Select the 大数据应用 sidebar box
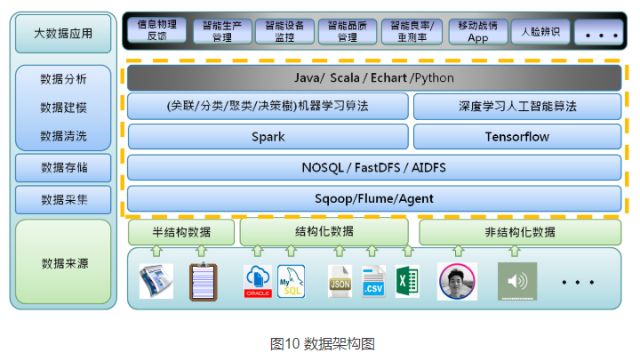The height and width of the screenshot is (361, 640). tap(63, 33)
